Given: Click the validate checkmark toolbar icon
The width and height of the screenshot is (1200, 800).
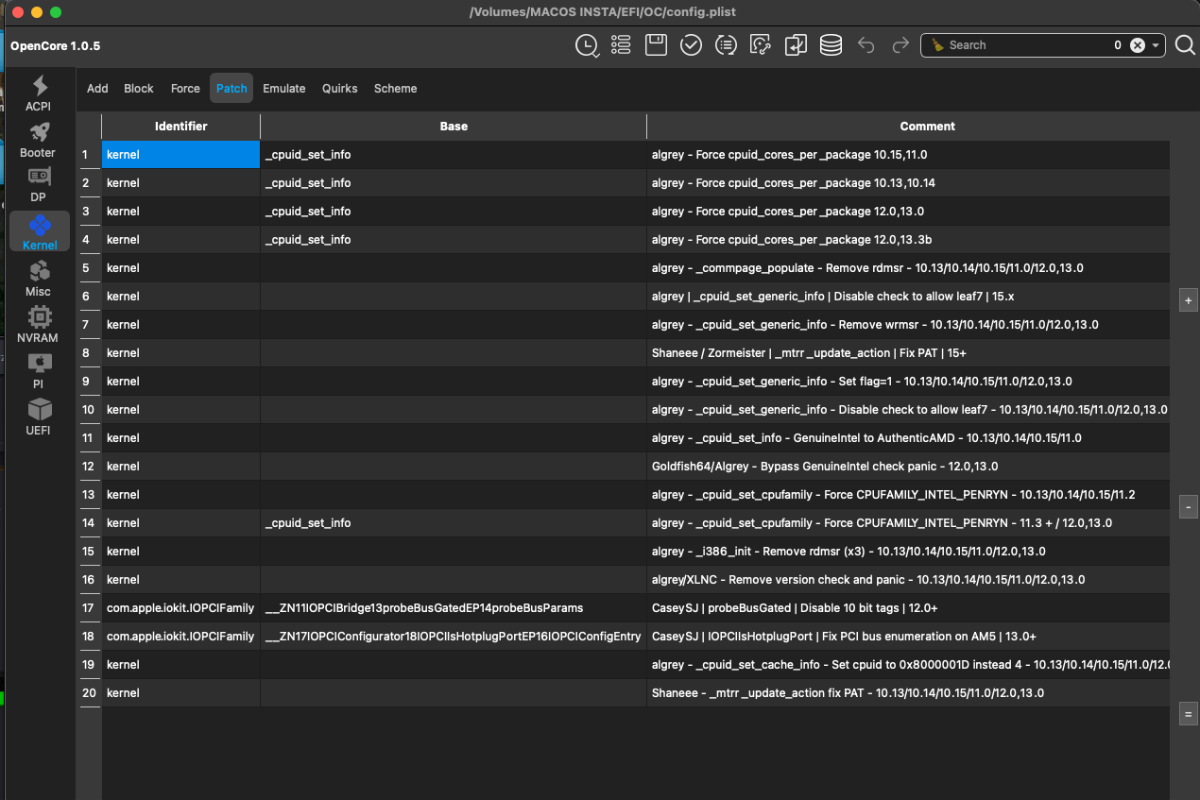Looking at the screenshot, I should click(691, 45).
